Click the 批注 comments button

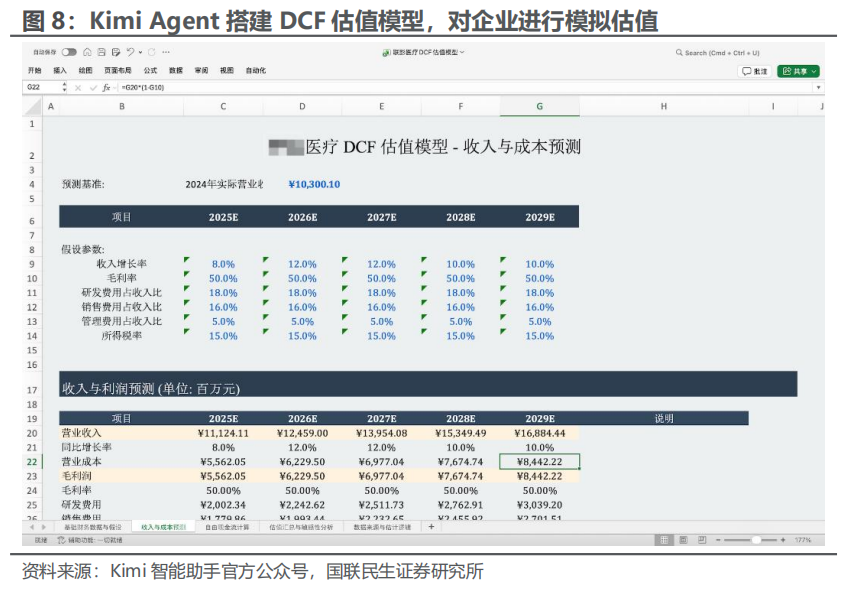coord(755,71)
